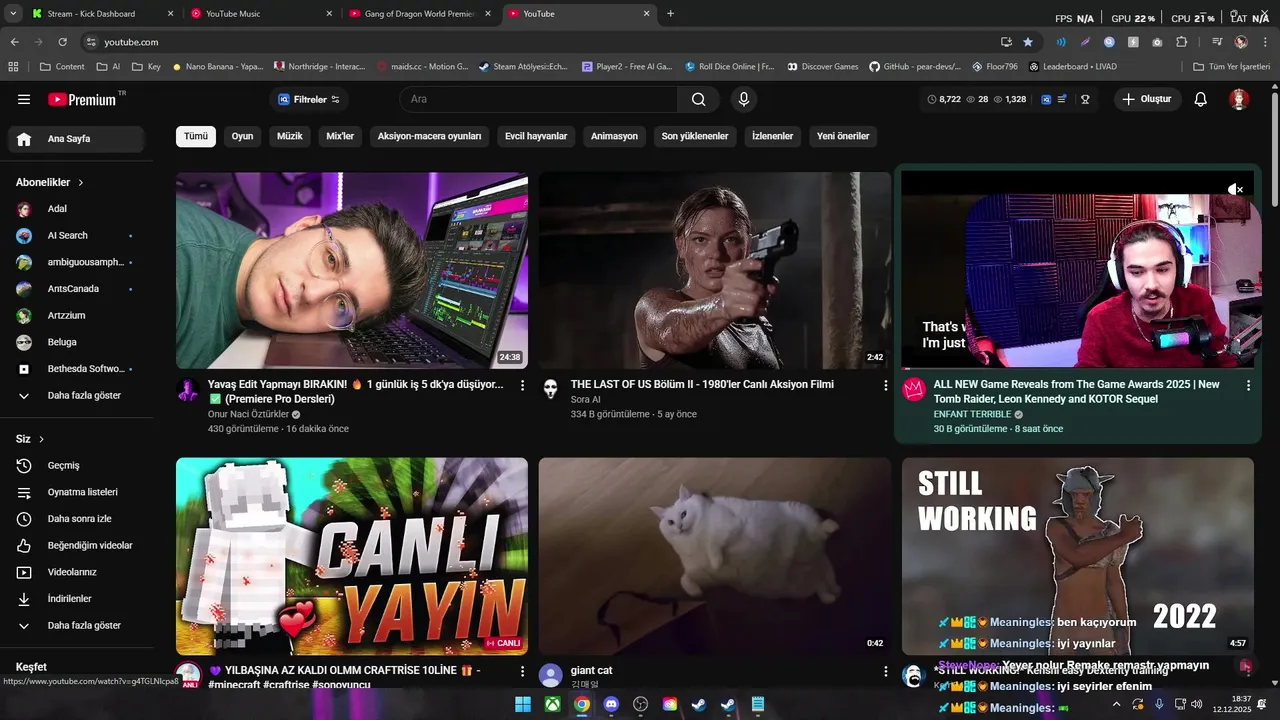
Task: Open Geçmiş history in sidebar
Action: tap(76, 465)
